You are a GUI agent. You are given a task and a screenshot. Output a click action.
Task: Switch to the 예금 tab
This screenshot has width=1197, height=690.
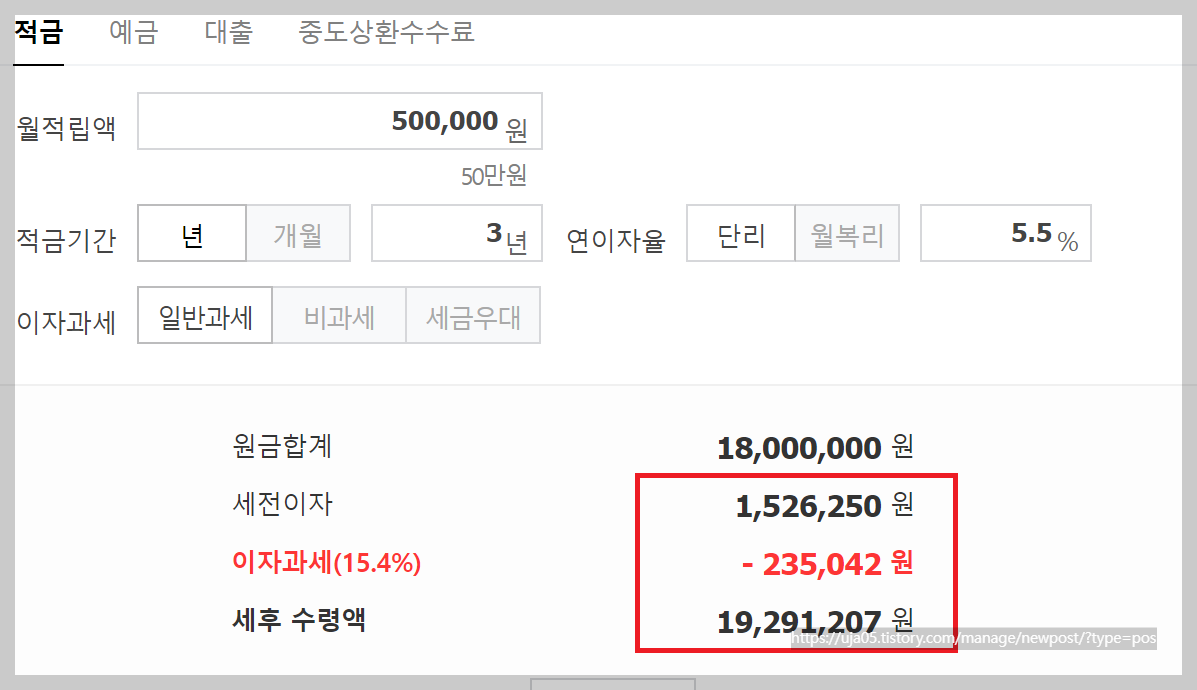pos(133,33)
